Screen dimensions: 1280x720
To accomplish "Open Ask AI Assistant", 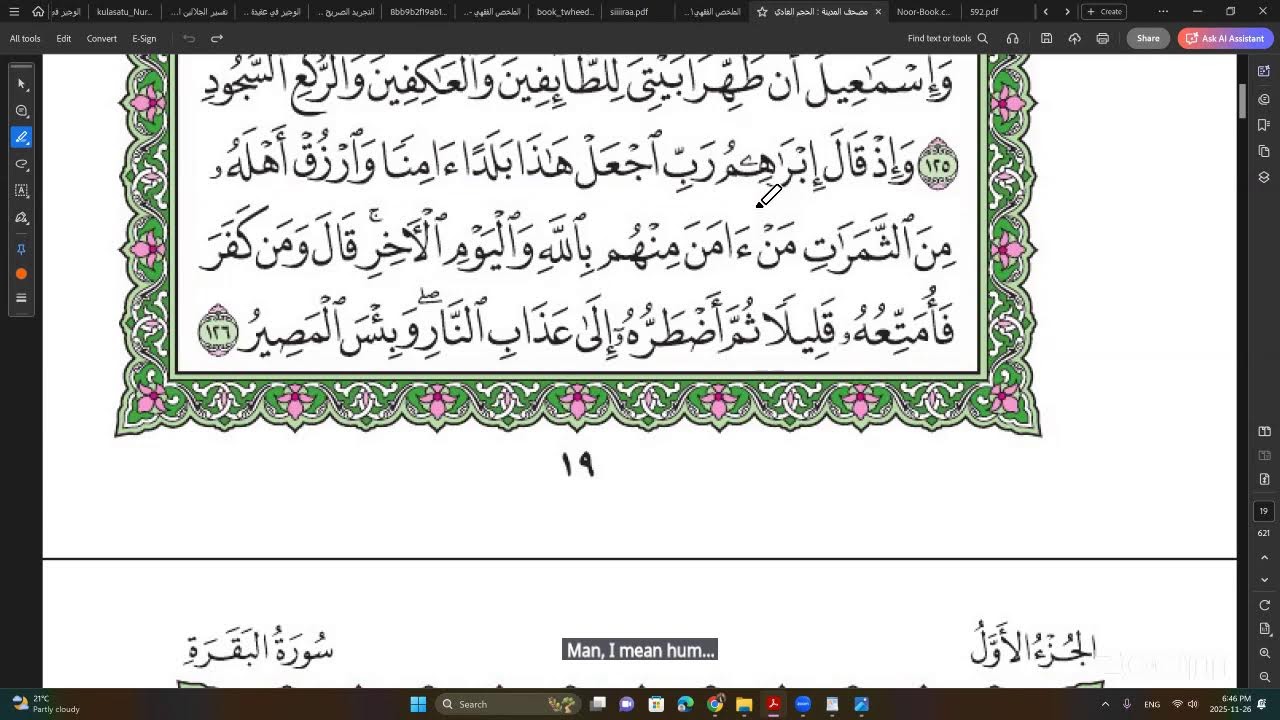I will (1225, 38).
